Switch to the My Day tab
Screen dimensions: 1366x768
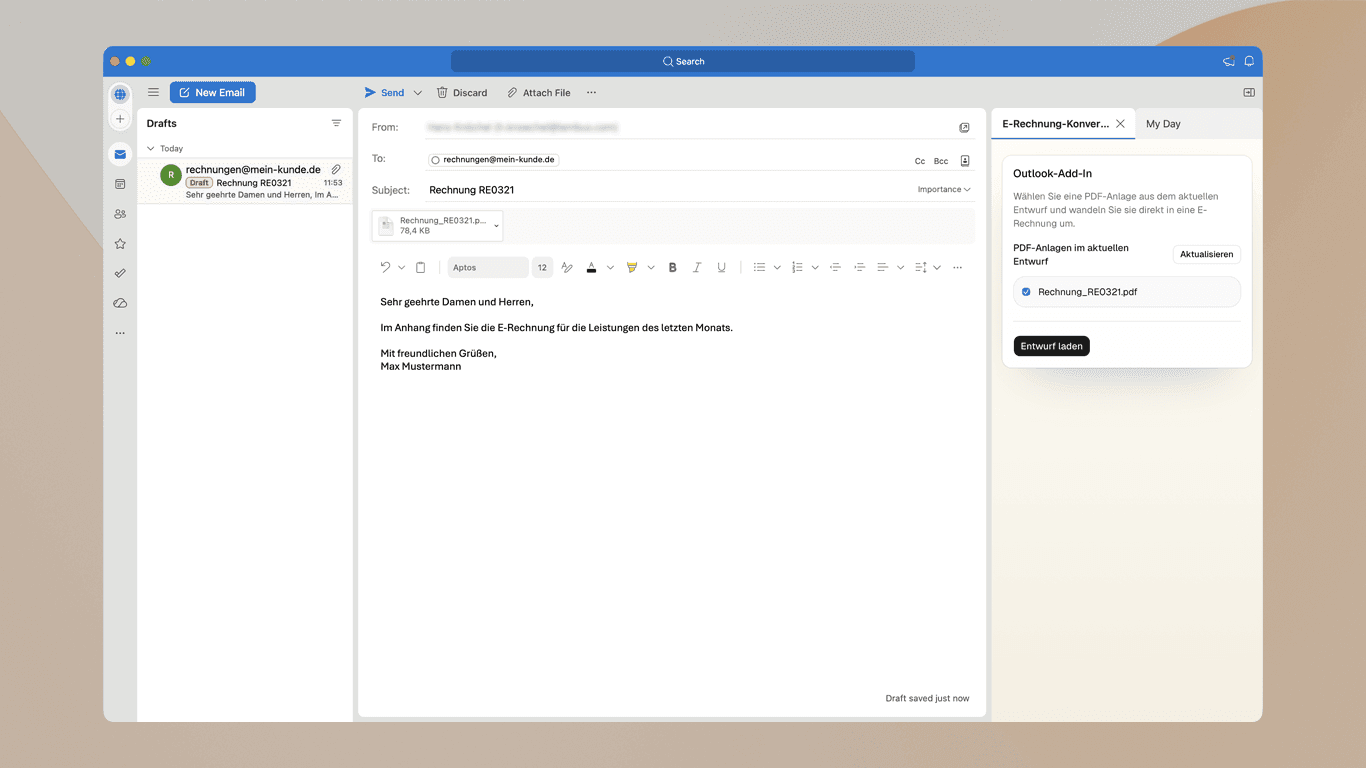tap(1162, 124)
